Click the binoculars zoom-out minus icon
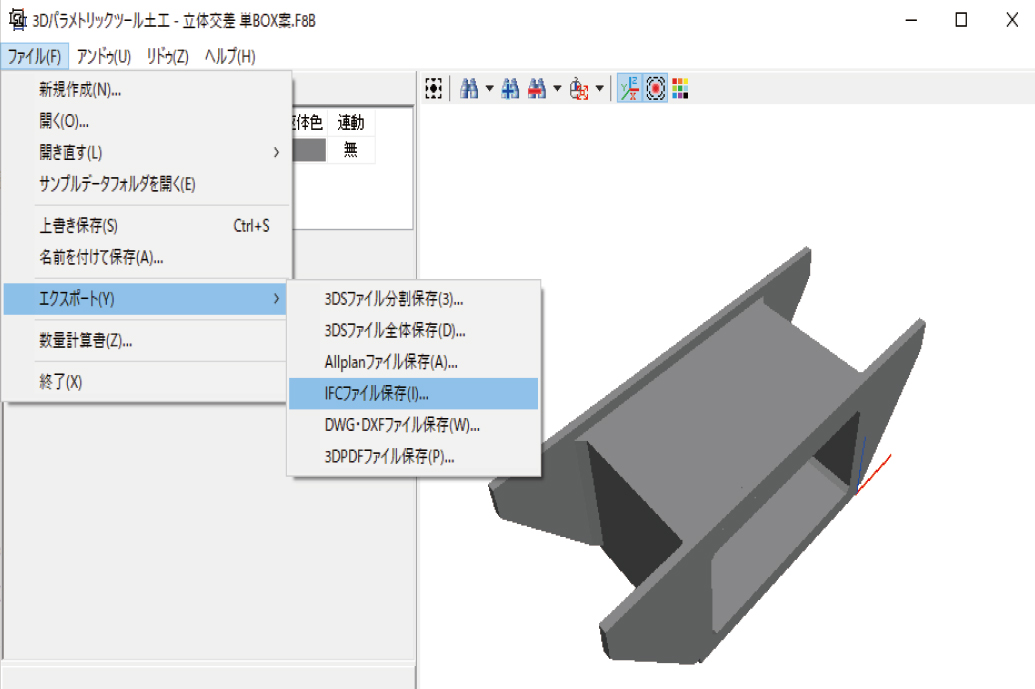The height and width of the screenshot is (689, 1035). [x=537, y=88]
